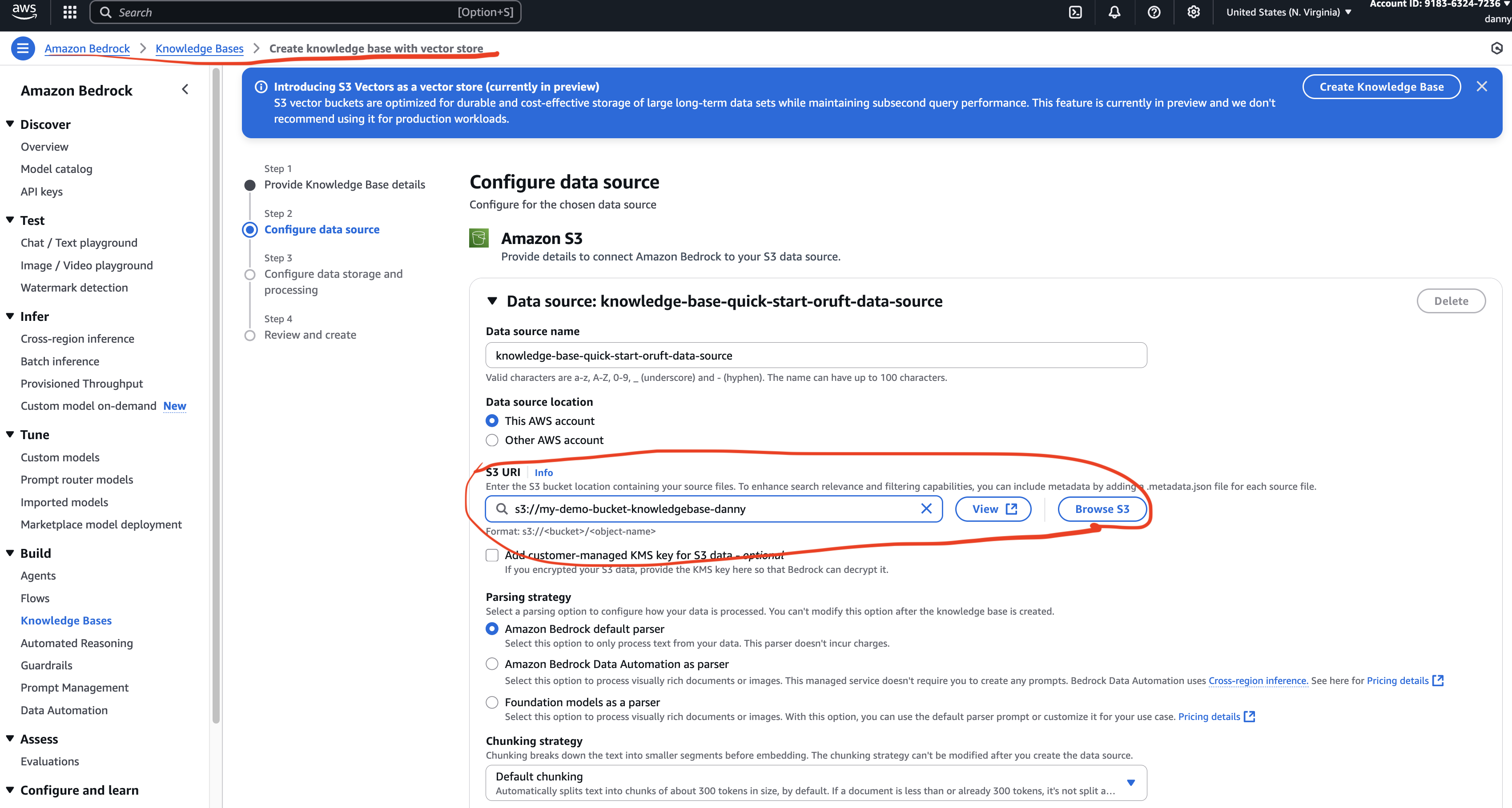Go to Batch inference
The width and height of the screenshot is (1512, 808).
click(60, 361)
